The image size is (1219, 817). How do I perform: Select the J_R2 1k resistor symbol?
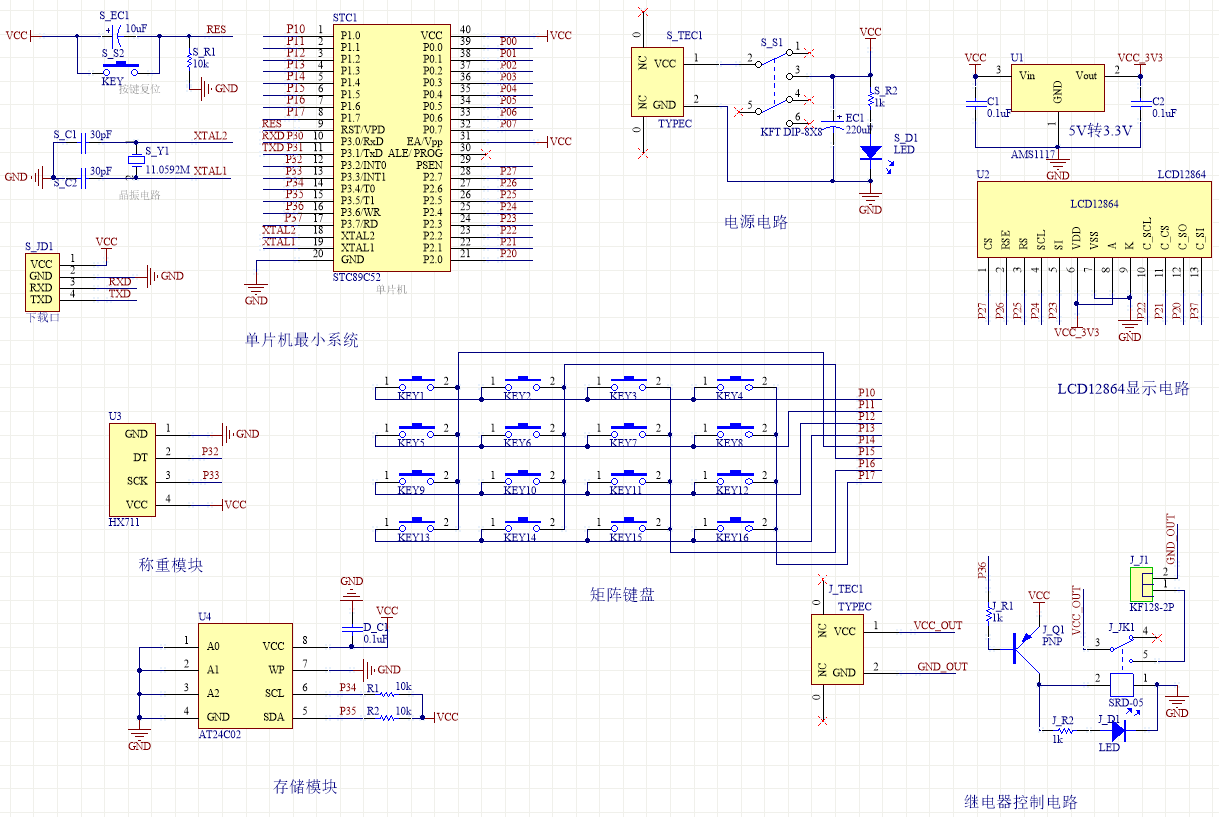[x=1065, y=732]
